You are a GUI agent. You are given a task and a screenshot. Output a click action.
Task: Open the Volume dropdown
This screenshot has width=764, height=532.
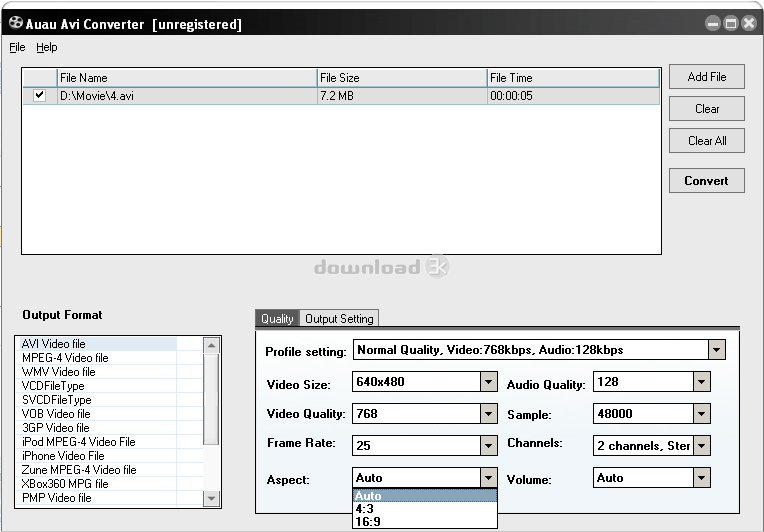[701, 478]
